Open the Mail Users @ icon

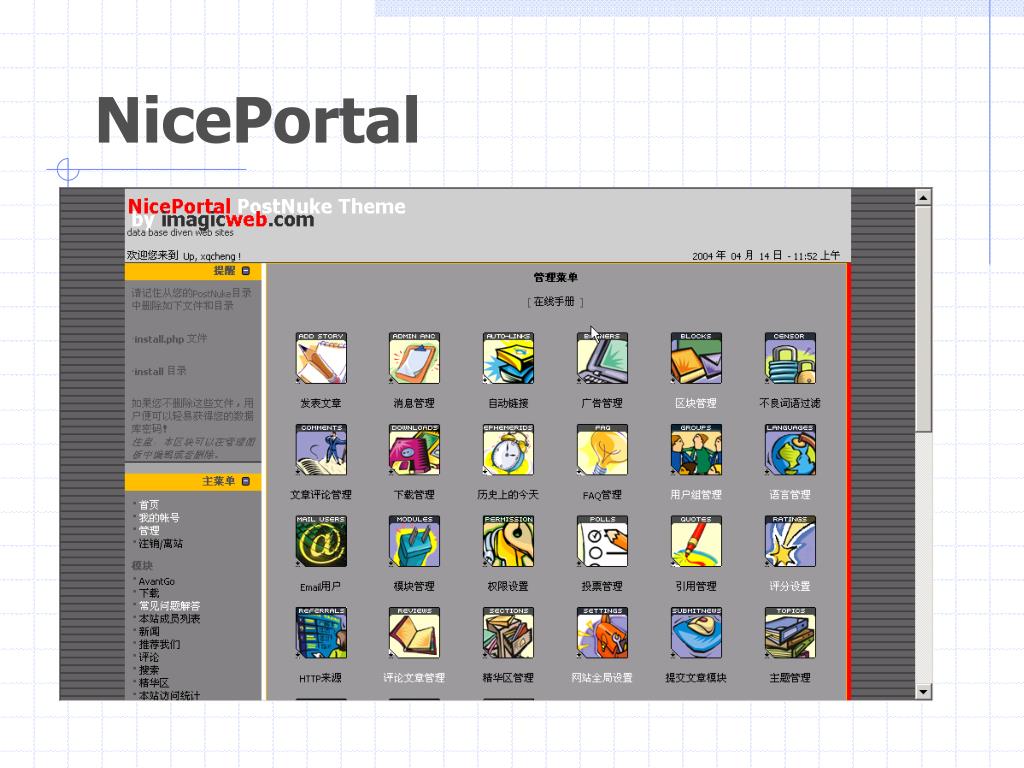click(321, 541)
